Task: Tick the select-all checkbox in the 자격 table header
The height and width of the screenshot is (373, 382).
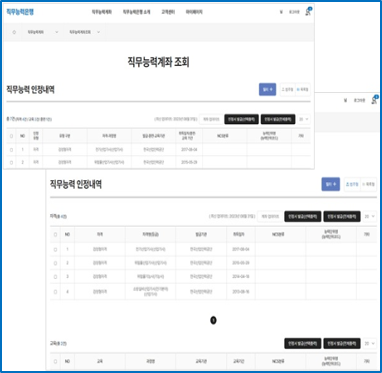Action: pos(55,235)
